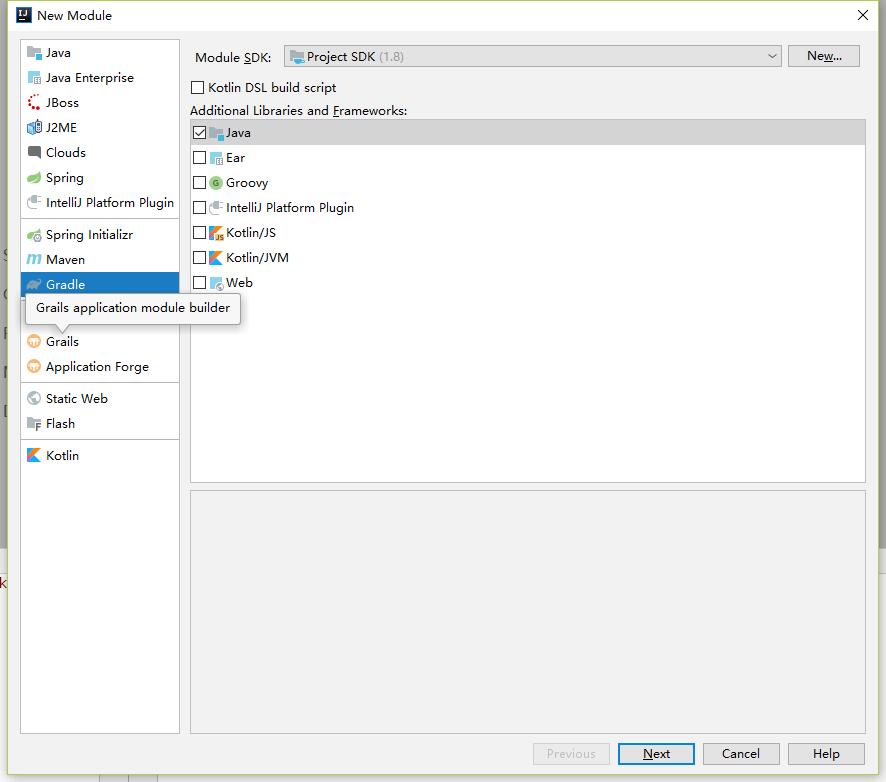Select Application Forge in the list
The height and width of the screenshot is (782, 886).
point(100,366)
